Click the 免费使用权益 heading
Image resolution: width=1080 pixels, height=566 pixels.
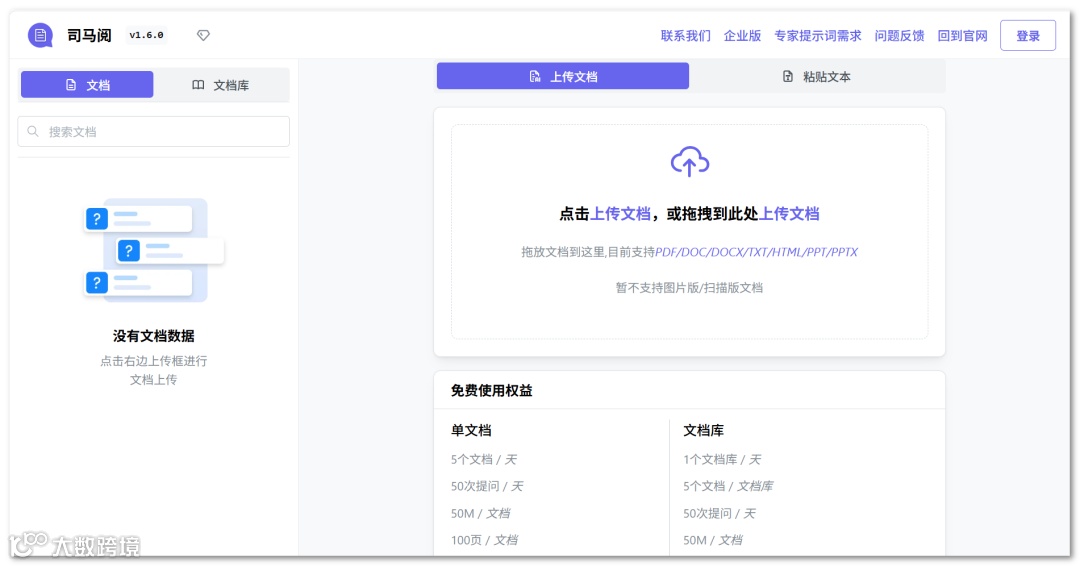coord(492,390)
